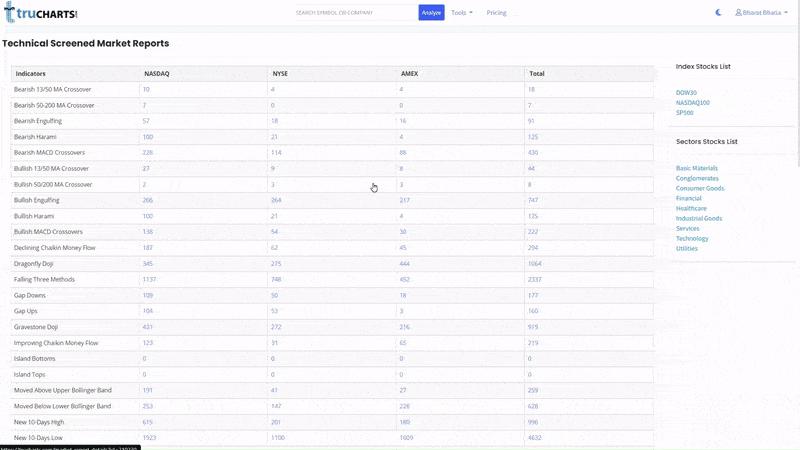The height and width of the screenshot is (450, 800).
Task: Open the Utilities sector stocks list
Action: 687,248
